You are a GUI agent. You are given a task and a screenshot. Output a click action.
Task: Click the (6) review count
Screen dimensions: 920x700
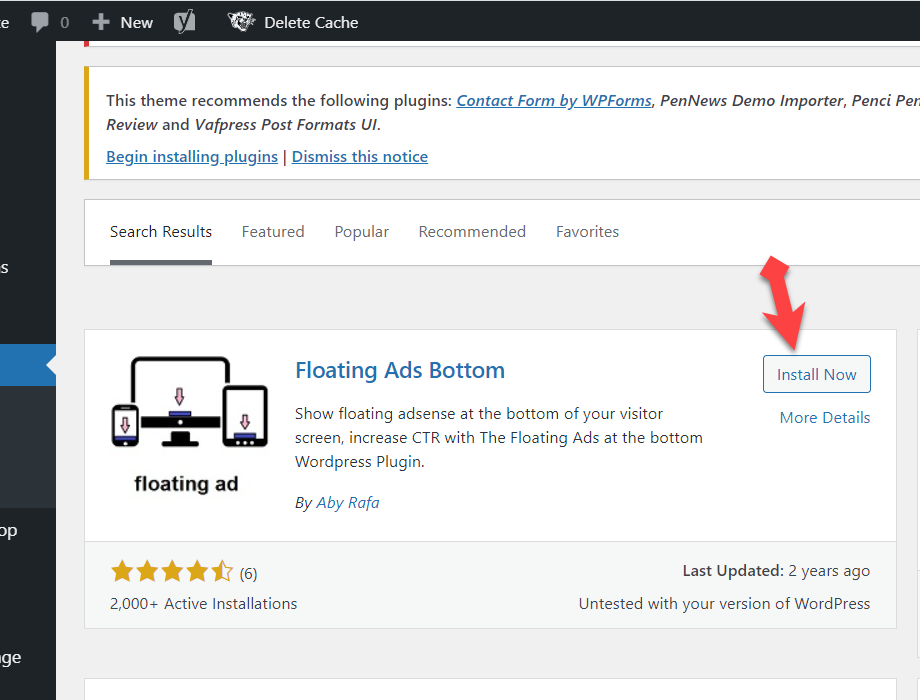tap(248, 574)
